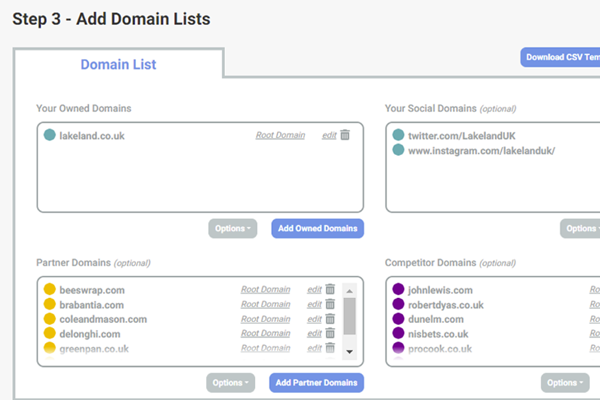The height and width of the screenshot is (400, 600).
Task: Remove brabantia.com with its trash icon
Action: pyautogui.click(x=330, y=304)
